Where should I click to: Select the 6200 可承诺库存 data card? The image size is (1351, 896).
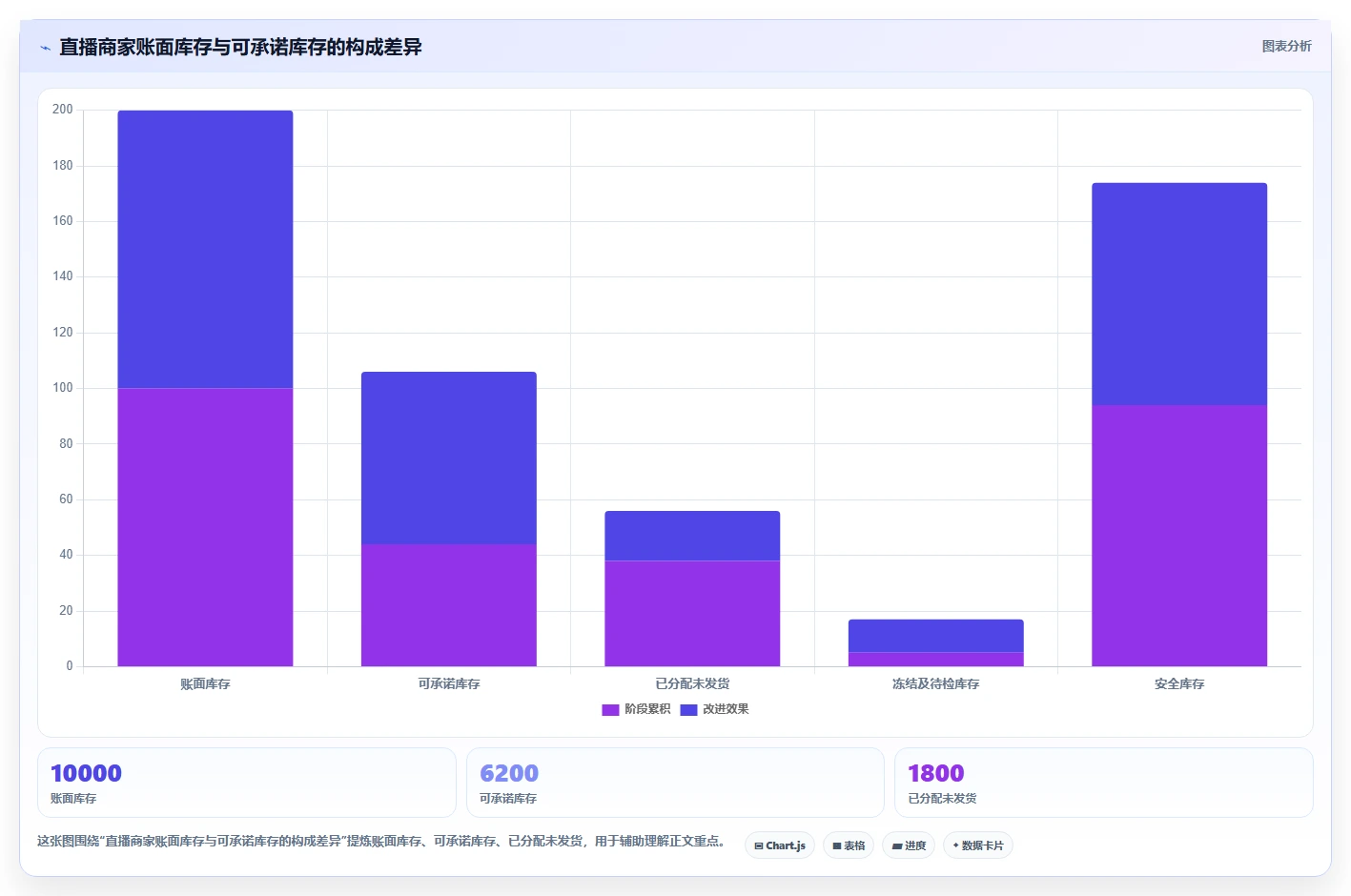coord(675,783)
